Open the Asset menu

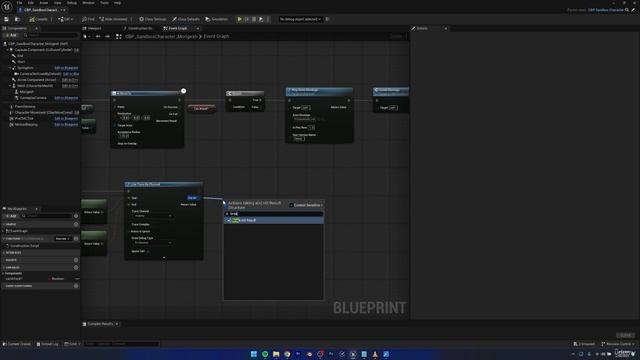click(x=44, y=3)
